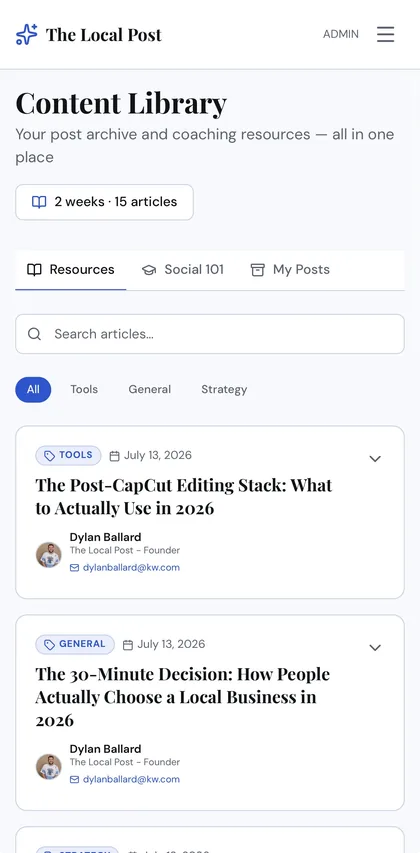Filter articles by General

click(150, 390)
